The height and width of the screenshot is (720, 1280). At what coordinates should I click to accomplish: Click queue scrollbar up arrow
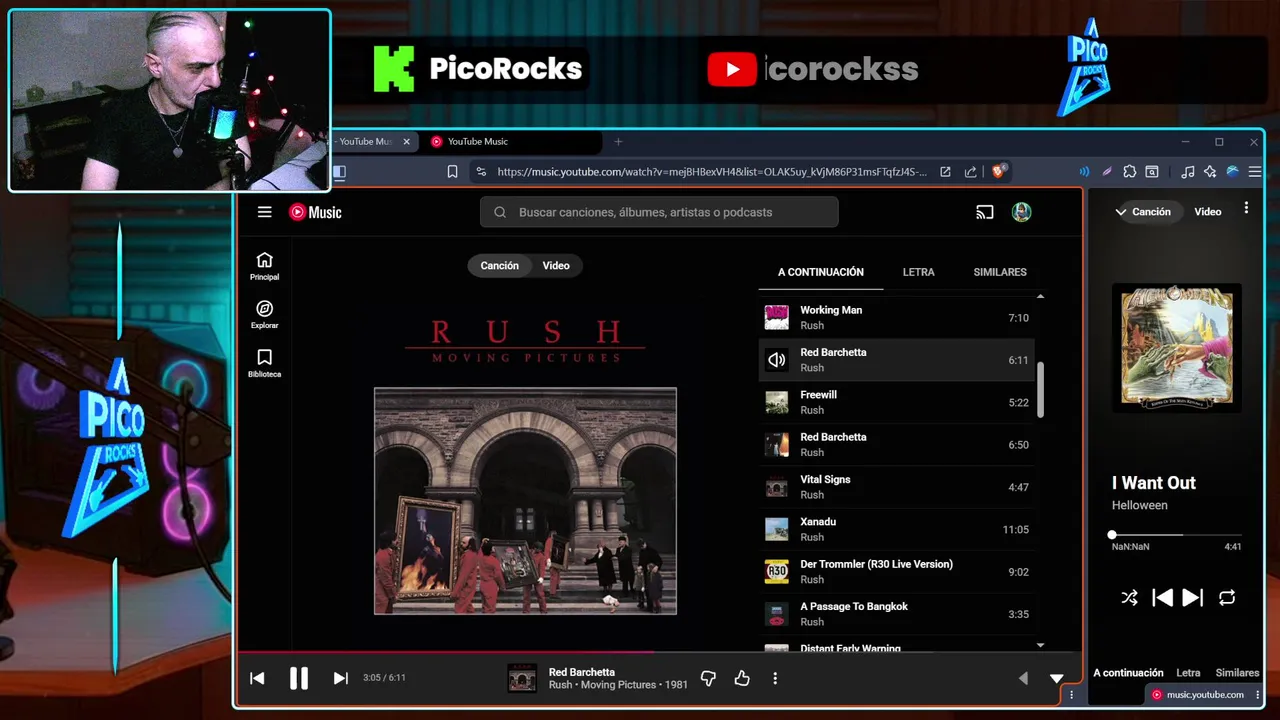pos(1040,297)
